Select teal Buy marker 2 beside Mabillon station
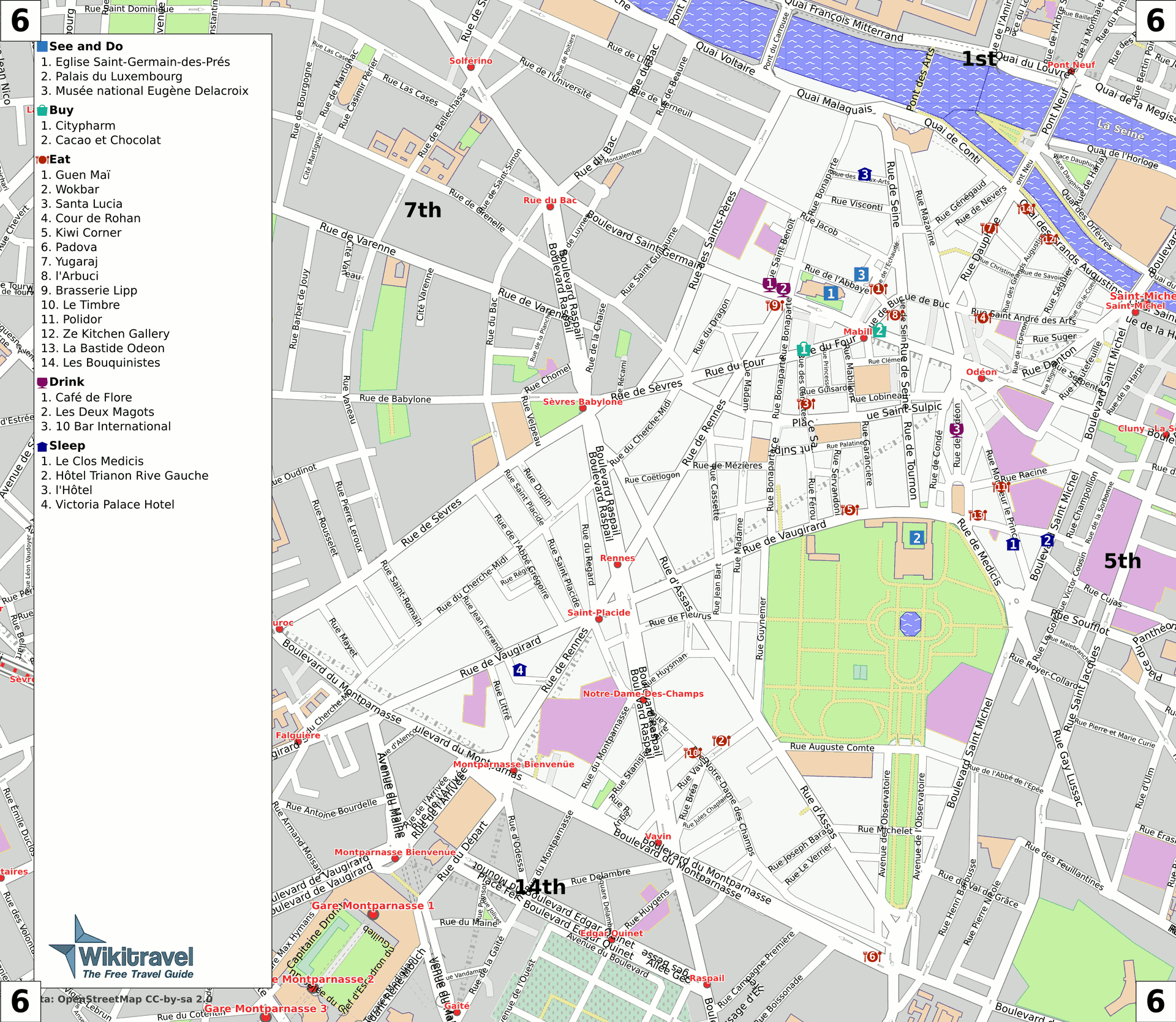This screenshot has width=1176, height=1022. pos(880,330)
